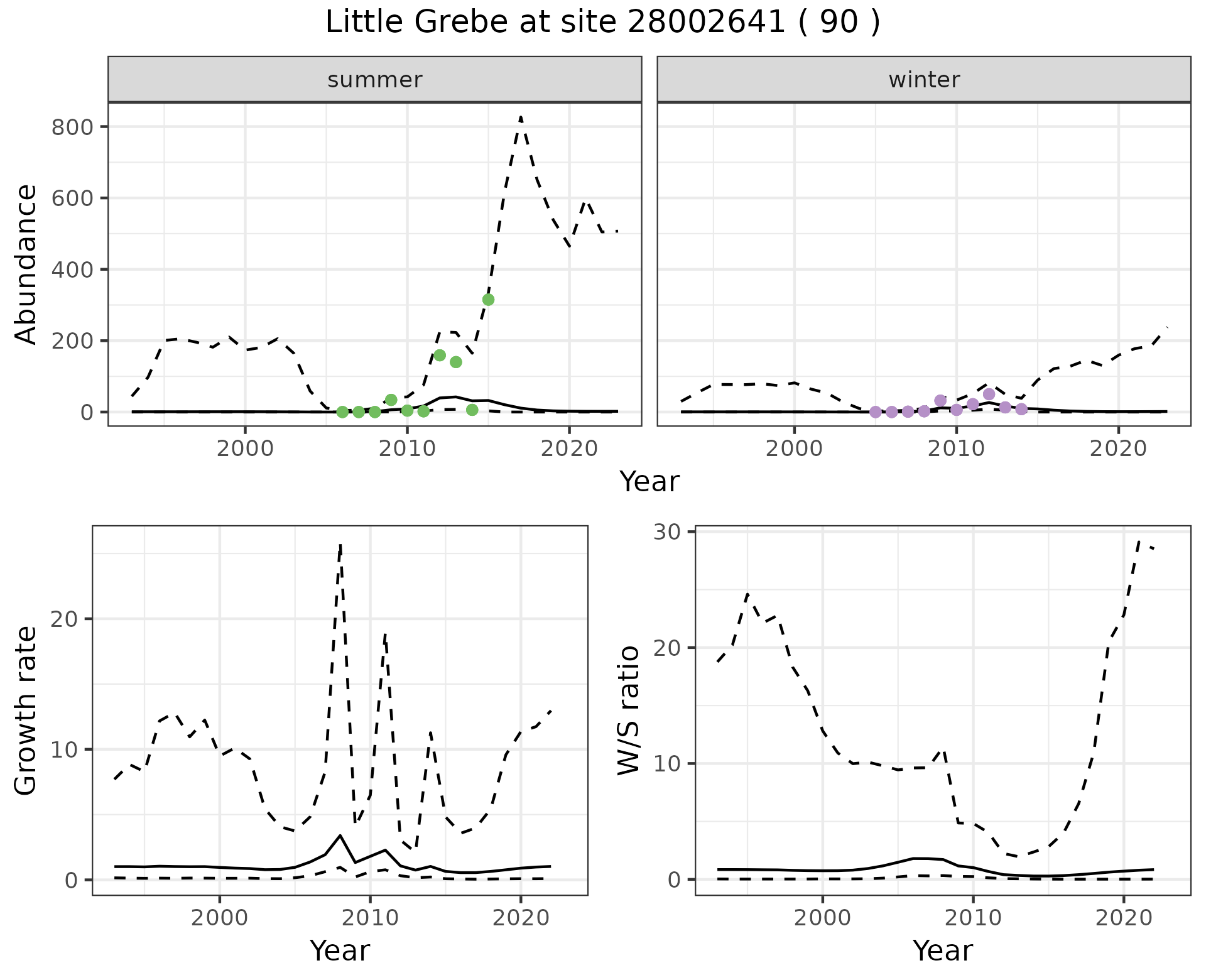Screen dimensions: 1206x980
Task: Click the leftmost purple winter data point
Action: pyautogui.click(x=875, y=412)
